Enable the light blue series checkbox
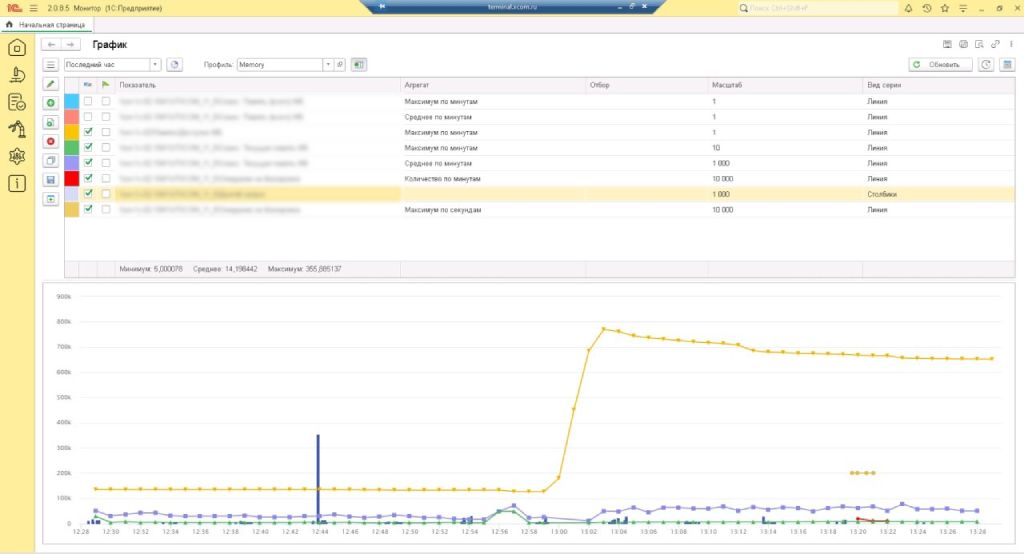This screenshot has height=554, width=1024. point(88,102)
